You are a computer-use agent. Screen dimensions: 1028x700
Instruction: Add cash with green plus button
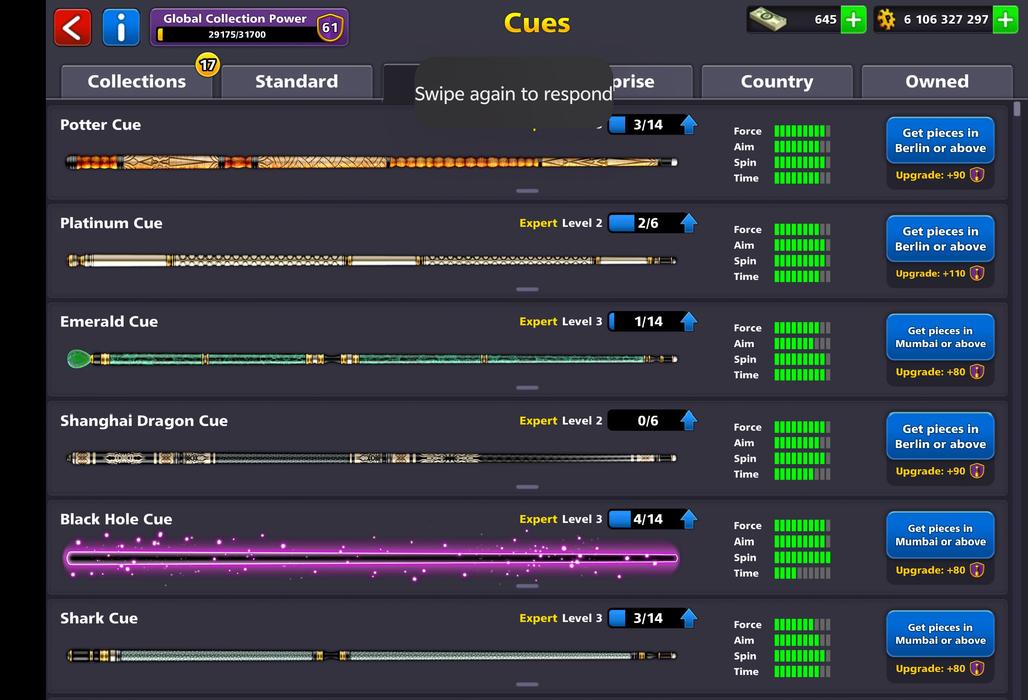pyautogui.click(x=853, y=20)
